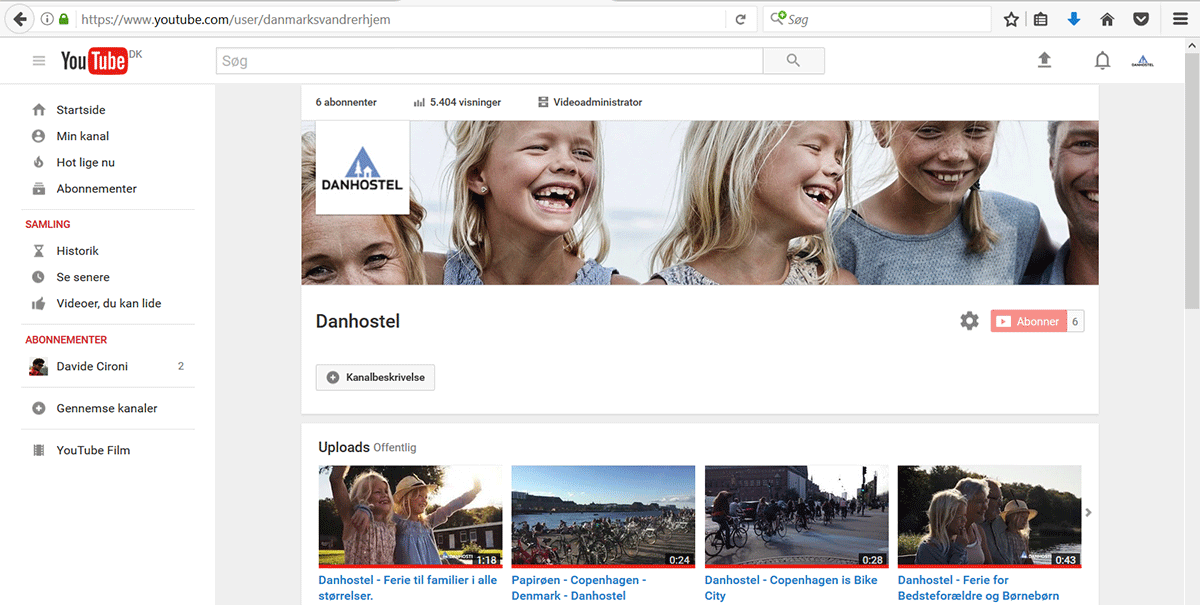Screen dimensions: 1200x605
Task: Click the ABONNEMENTER section heading
Action: click(66, 340)
